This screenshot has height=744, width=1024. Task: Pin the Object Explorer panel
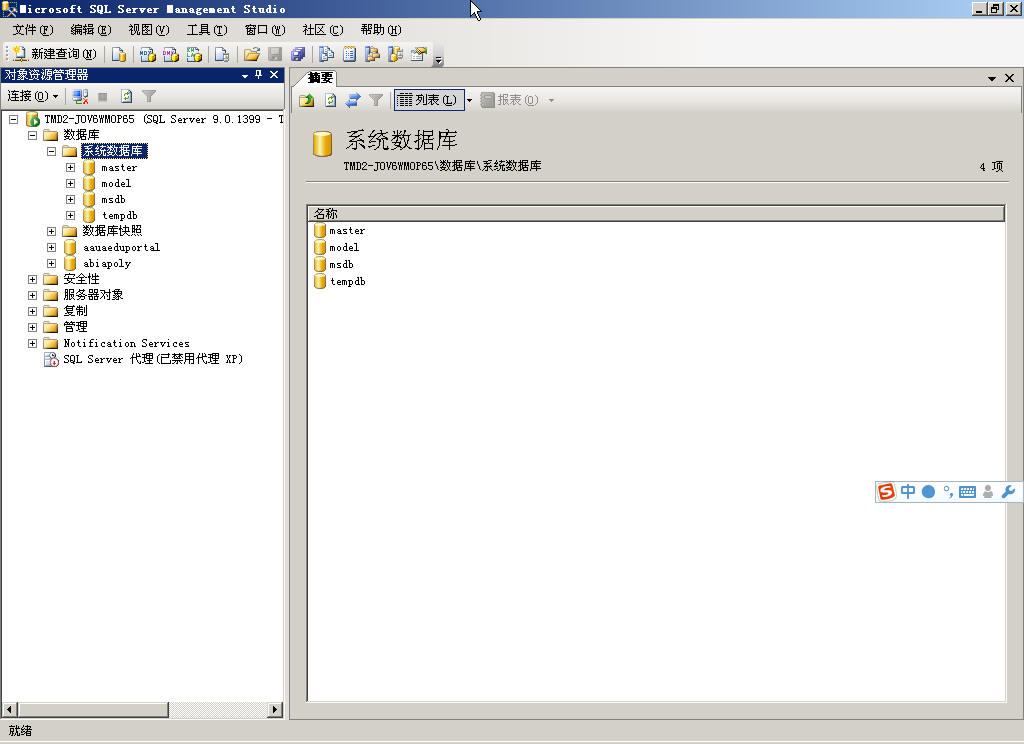[258, 74]
